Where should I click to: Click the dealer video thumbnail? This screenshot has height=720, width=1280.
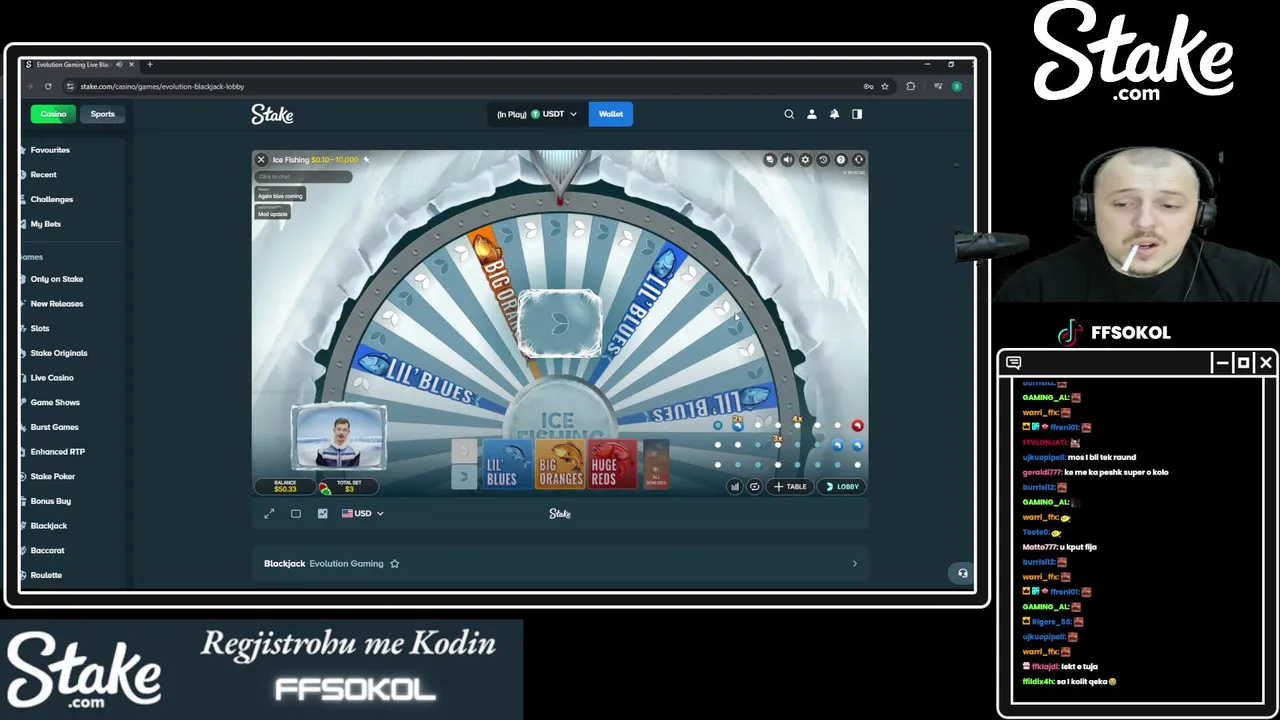coord(339,437)
